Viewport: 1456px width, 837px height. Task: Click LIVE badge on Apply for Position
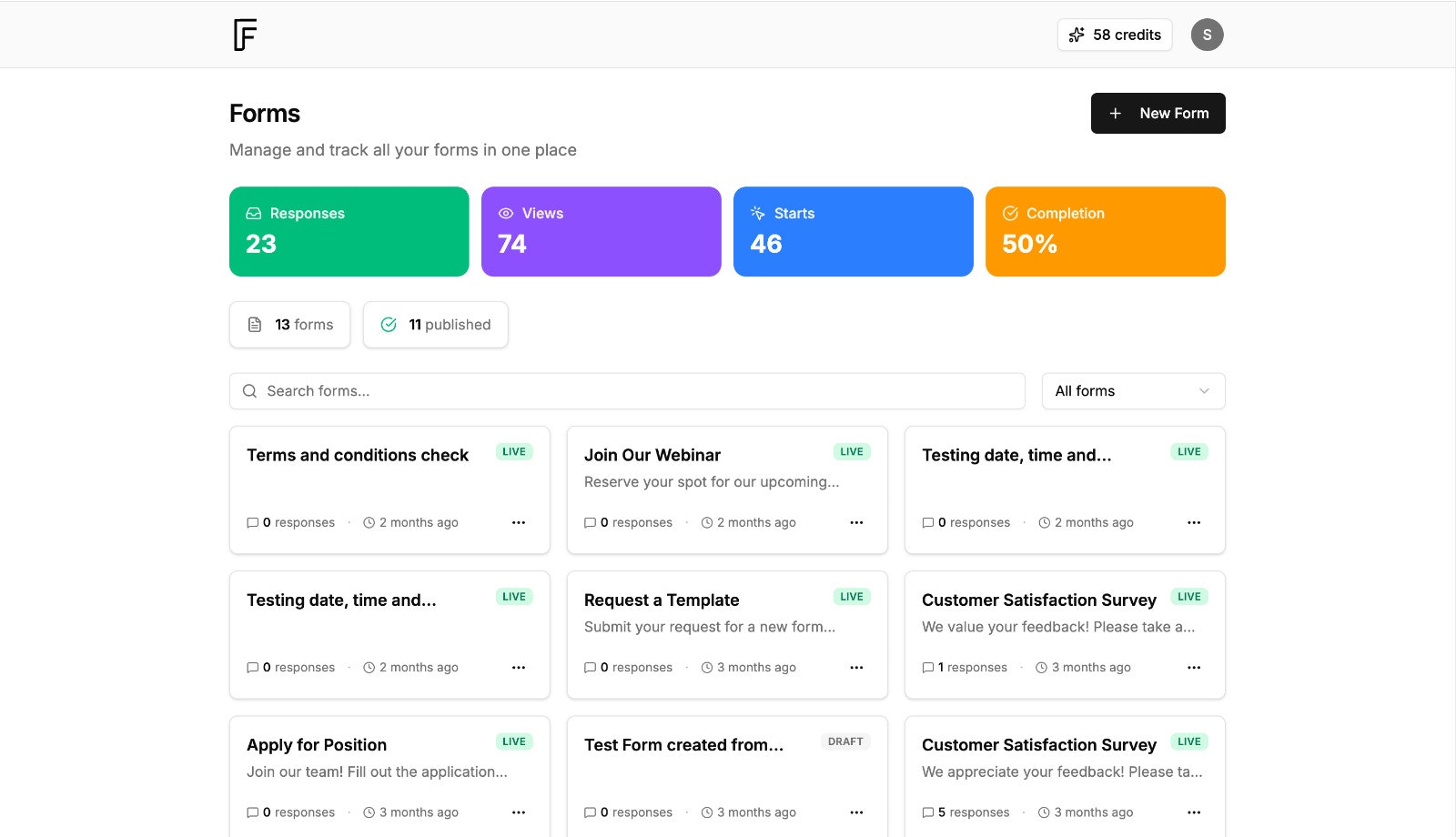point(514,741)
